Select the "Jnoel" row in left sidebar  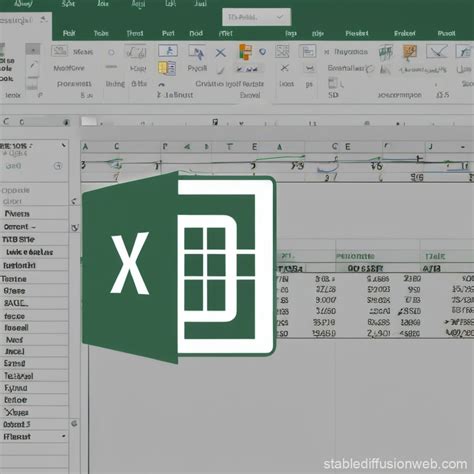tap(34, 351)
